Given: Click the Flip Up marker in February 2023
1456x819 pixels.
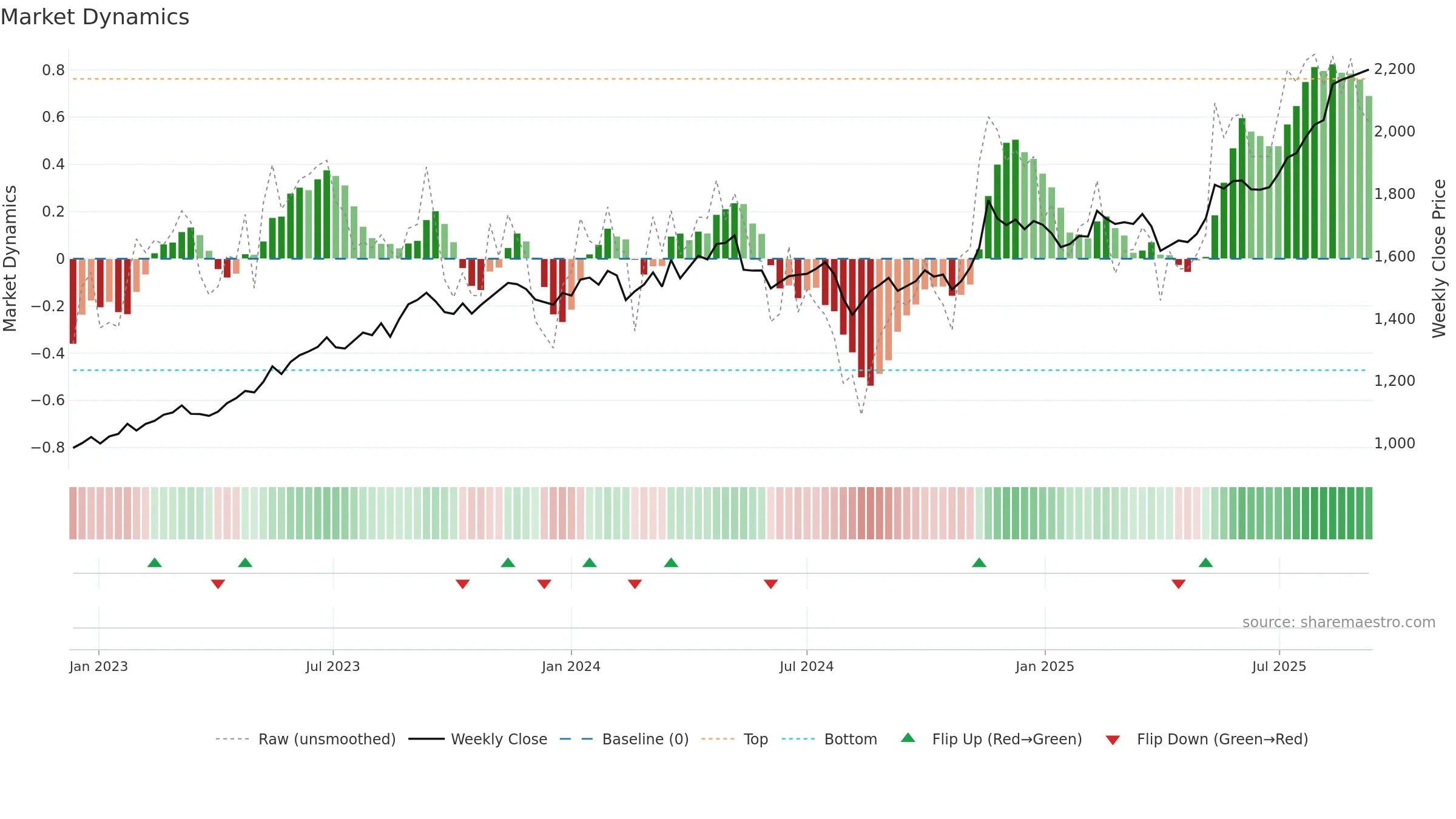Looking at the screenshot, I should 155,562.
